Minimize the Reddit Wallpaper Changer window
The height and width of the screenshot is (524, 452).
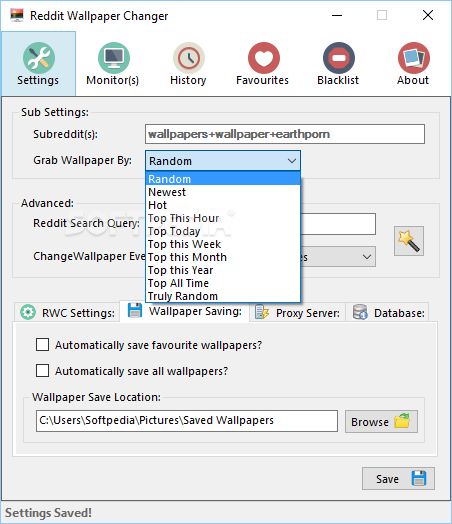337,15
